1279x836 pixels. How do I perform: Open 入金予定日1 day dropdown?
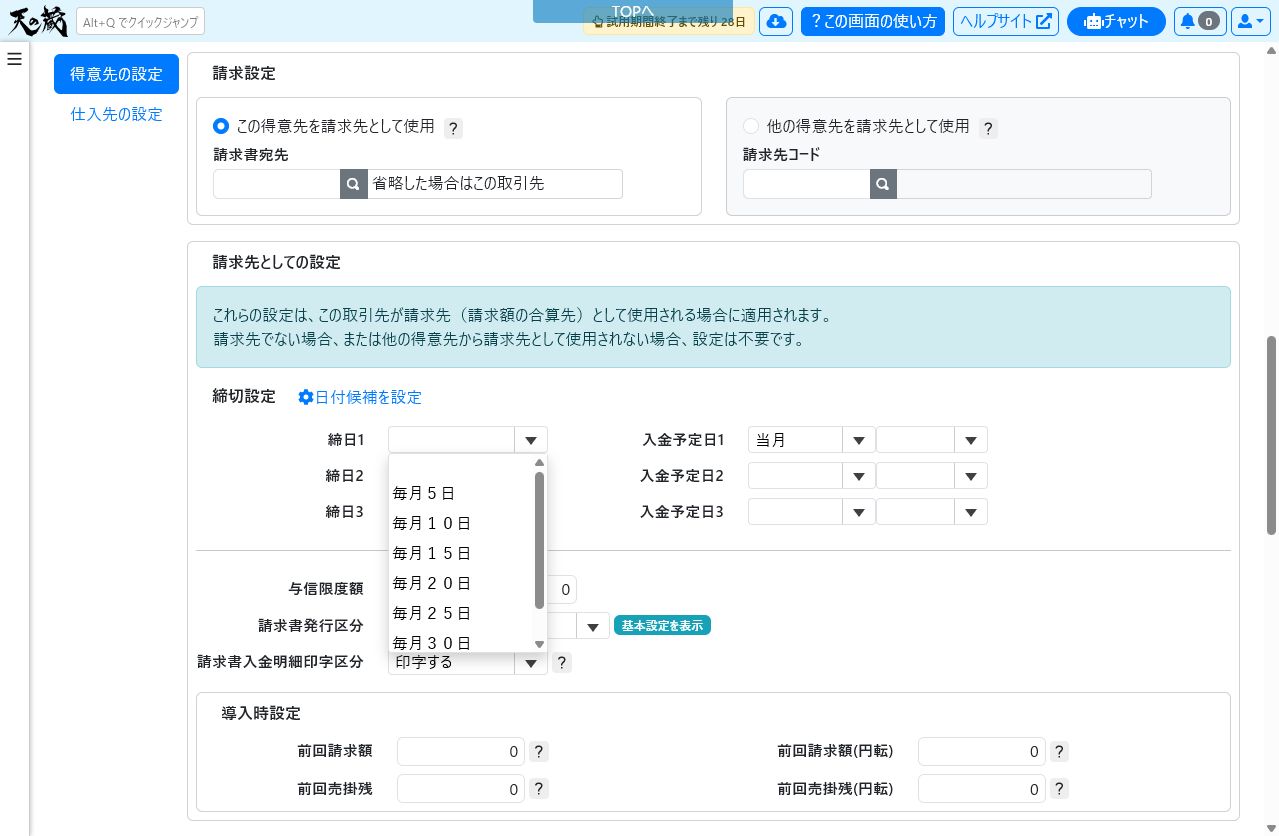(x=971, y=440)
